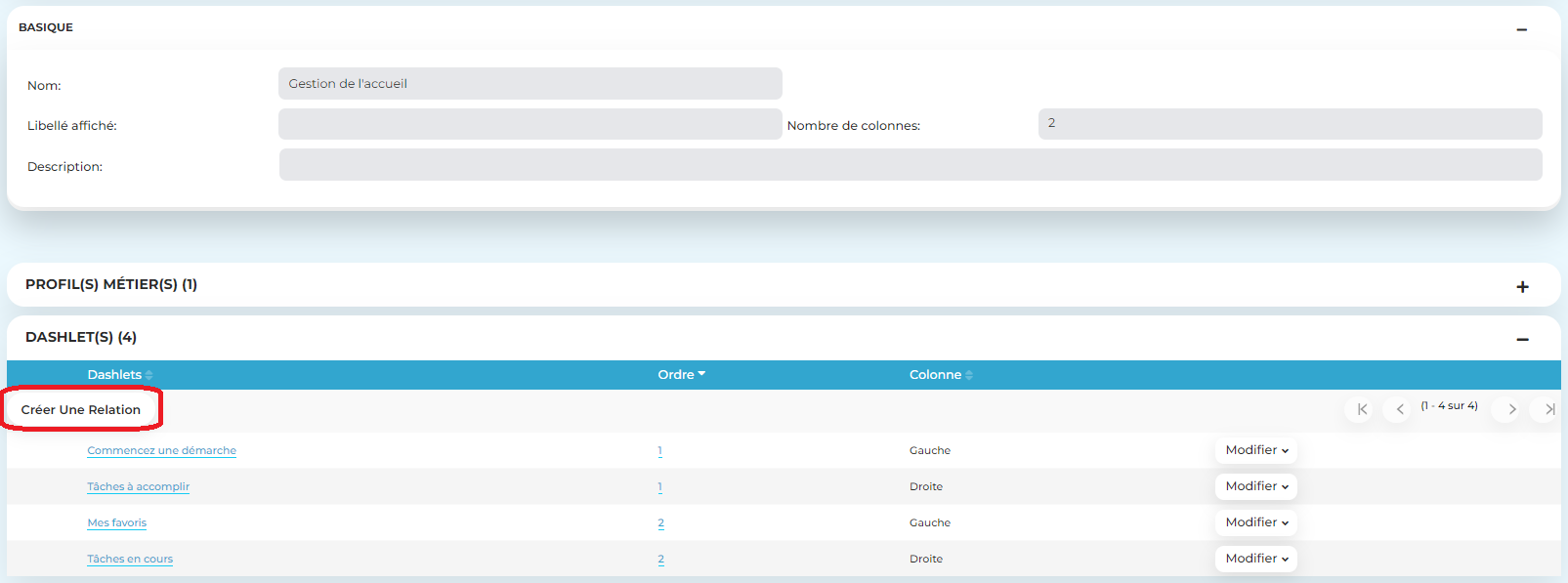
Task: Click Créer Une Relation button
Action: (x=81, y=409)
